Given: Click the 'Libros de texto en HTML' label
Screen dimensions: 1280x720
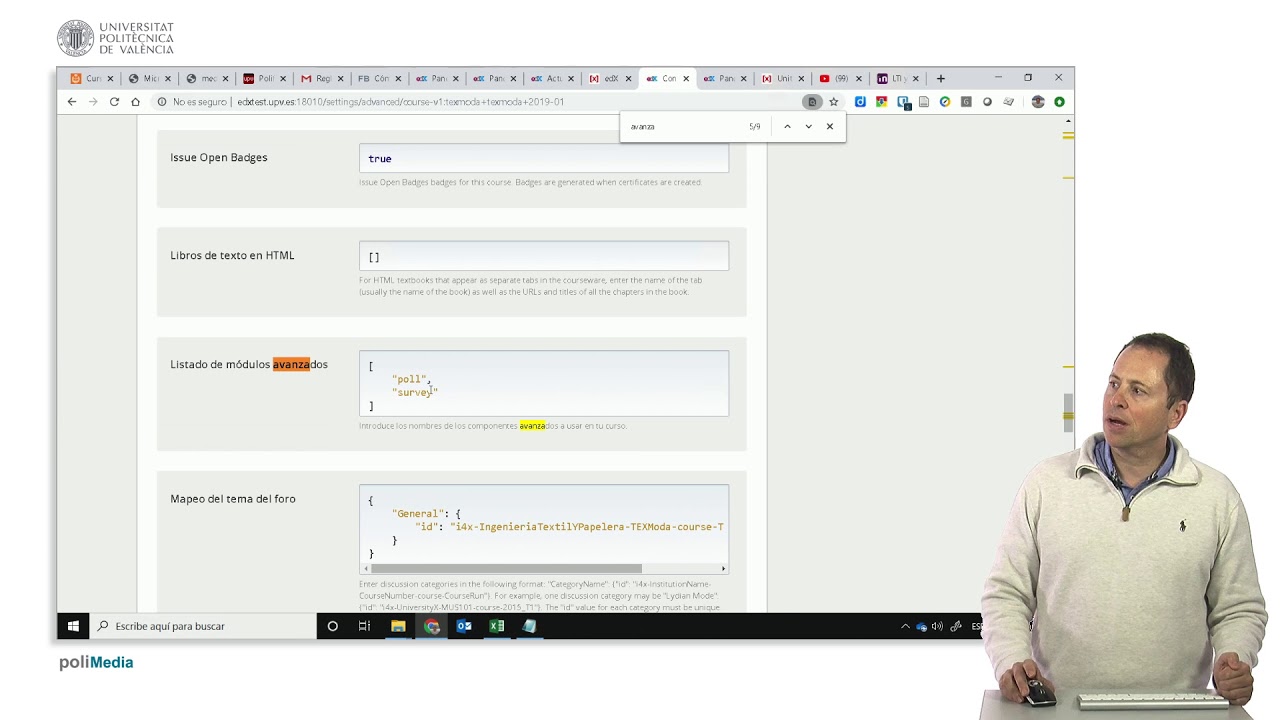Looking at the screenshot, I should [x=232, y=256].
